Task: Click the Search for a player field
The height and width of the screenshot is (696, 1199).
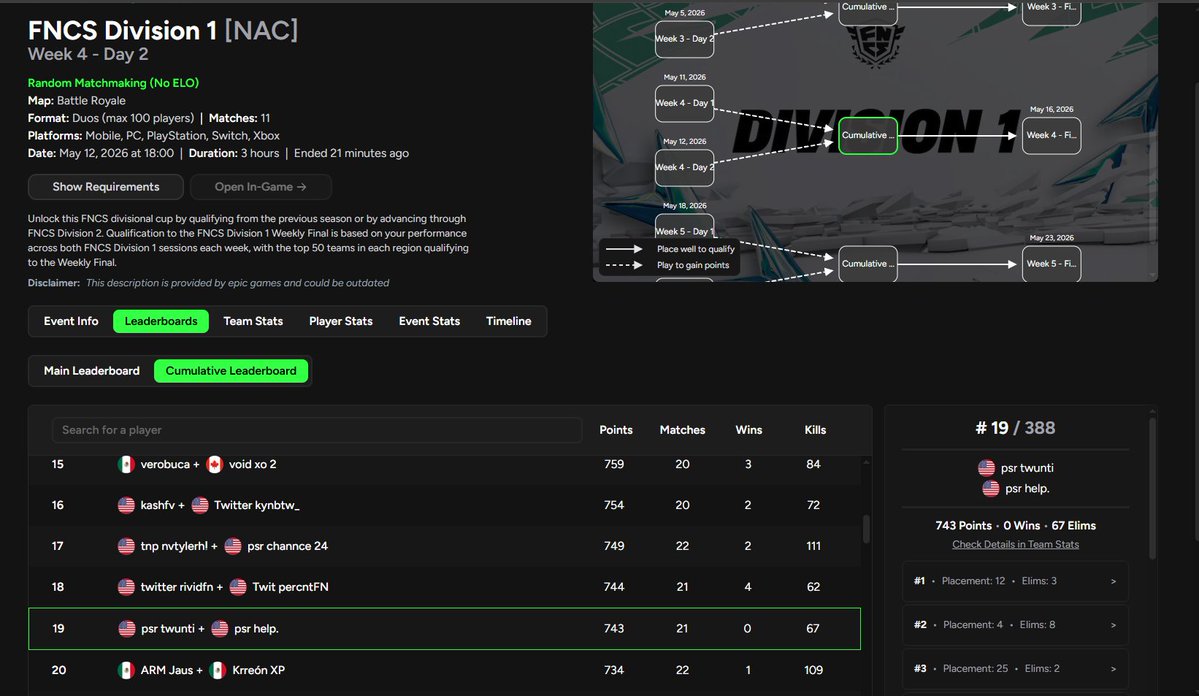Action: (x=317, y=430)
